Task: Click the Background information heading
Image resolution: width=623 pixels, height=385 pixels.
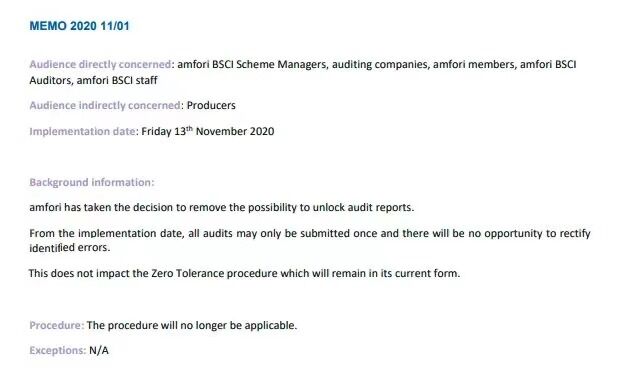Action: (91, 182)
